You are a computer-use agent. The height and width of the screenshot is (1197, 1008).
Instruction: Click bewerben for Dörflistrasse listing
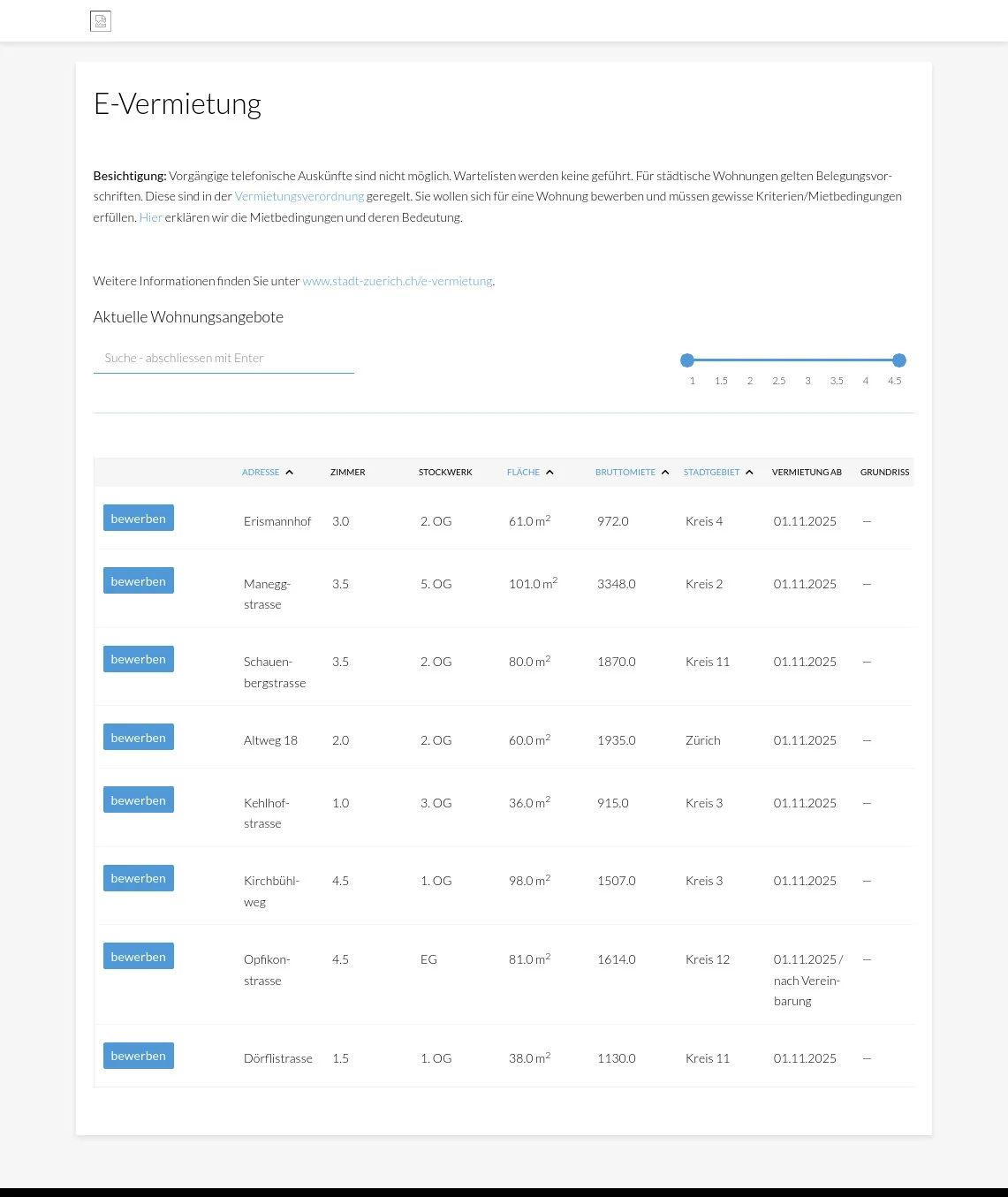point(139,1056)
